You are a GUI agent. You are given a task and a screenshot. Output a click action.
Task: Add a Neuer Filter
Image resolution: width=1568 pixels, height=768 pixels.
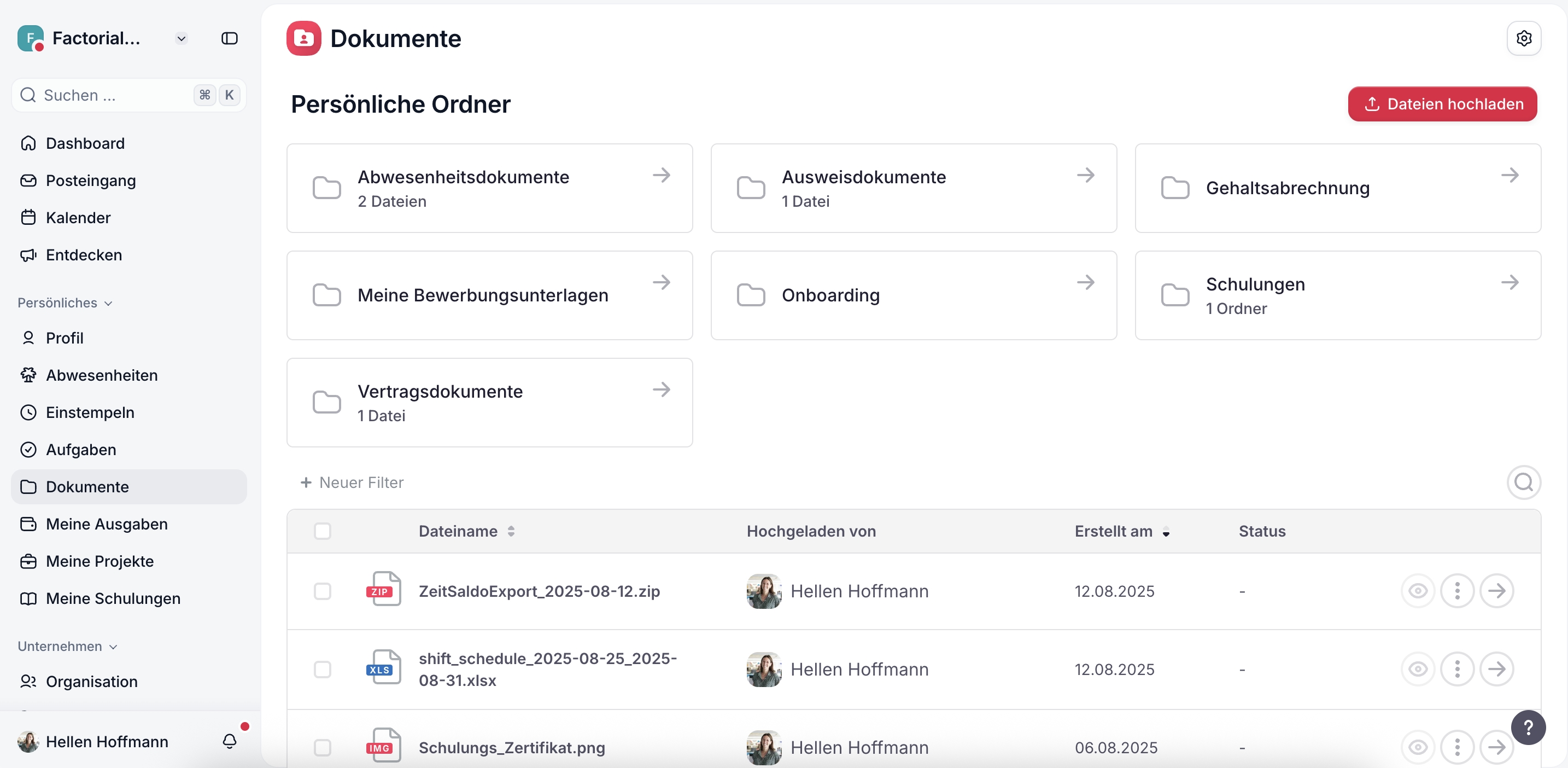352,482
